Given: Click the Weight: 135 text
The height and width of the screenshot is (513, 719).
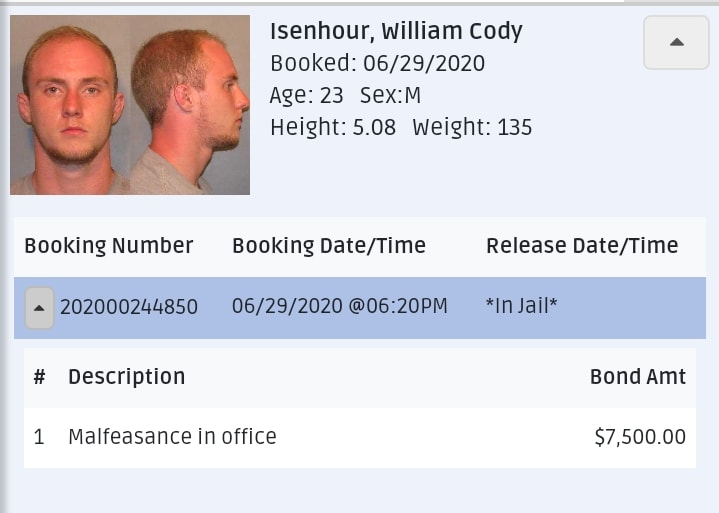Looking at the screenshot, I should point(472,127).
